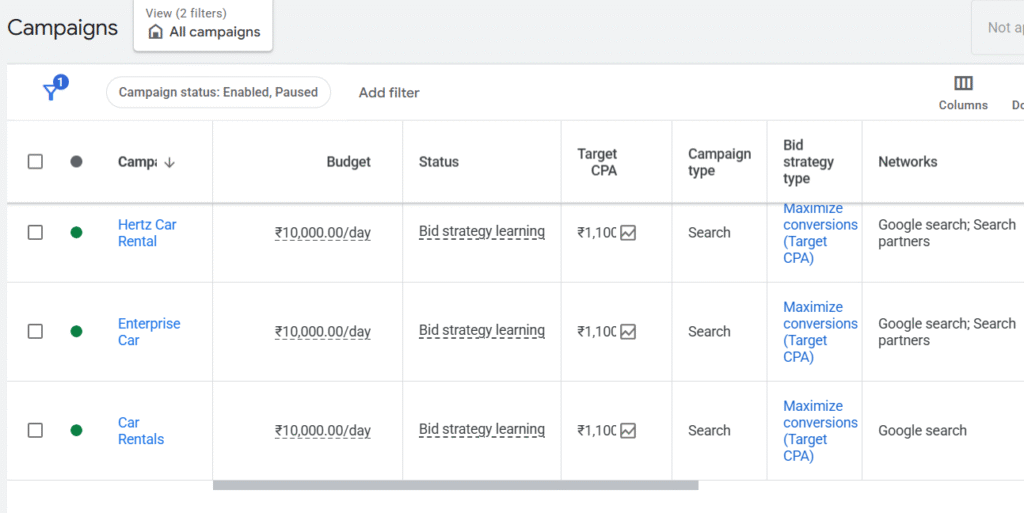Click Bid strategy learning status for Hertz

coord(482,232)
